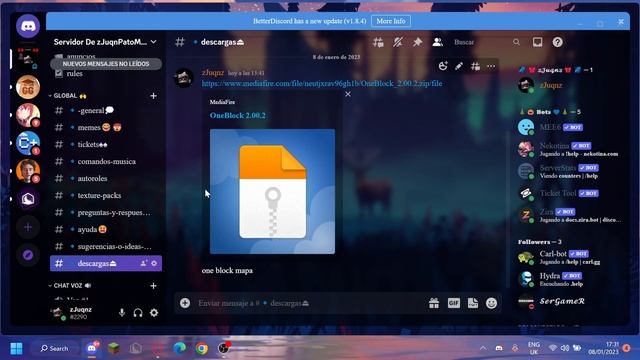Select the comandos-musica channel

[x=106, y=162]
